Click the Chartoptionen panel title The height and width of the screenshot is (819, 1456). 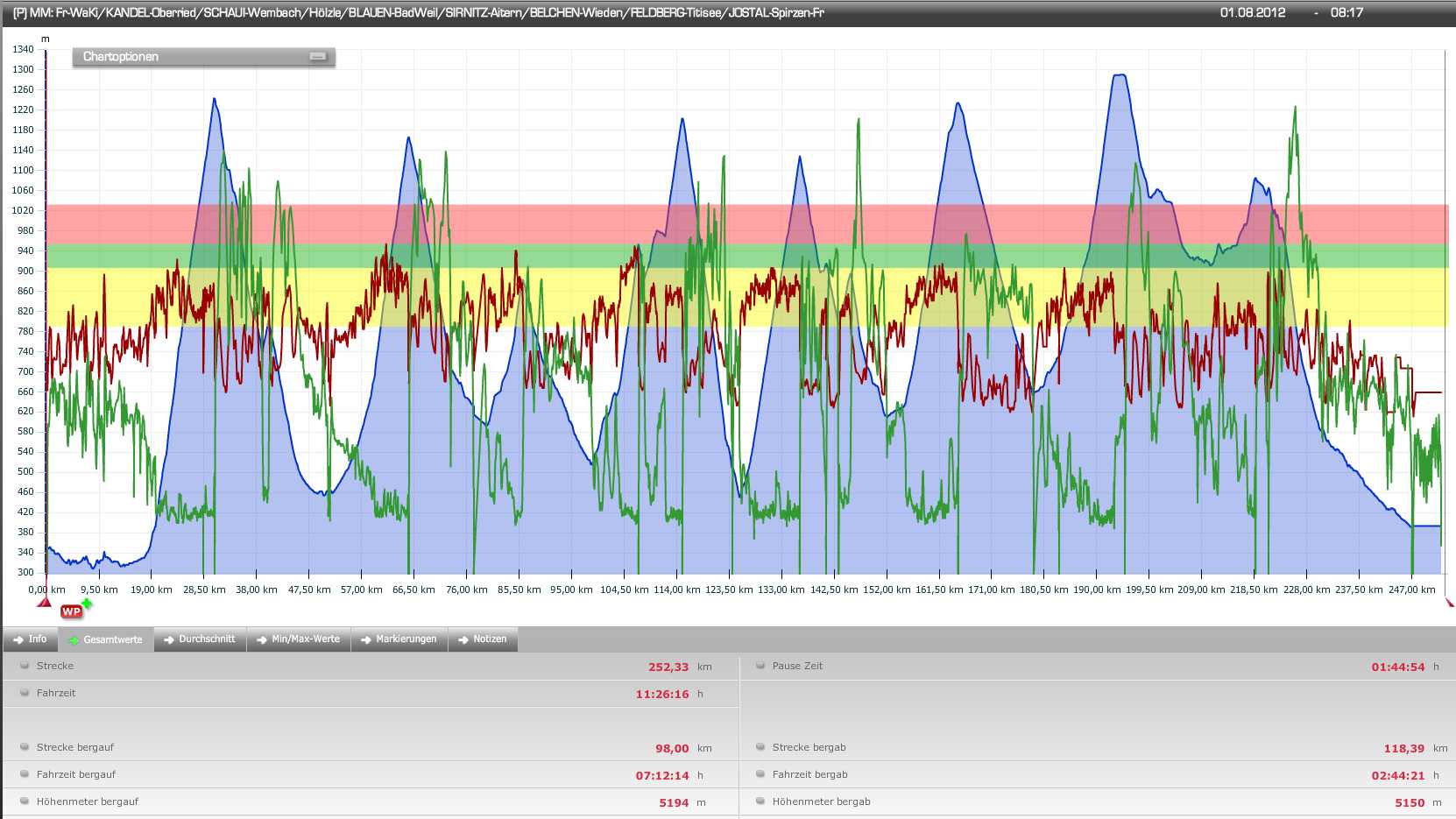(x=121, y=57)
